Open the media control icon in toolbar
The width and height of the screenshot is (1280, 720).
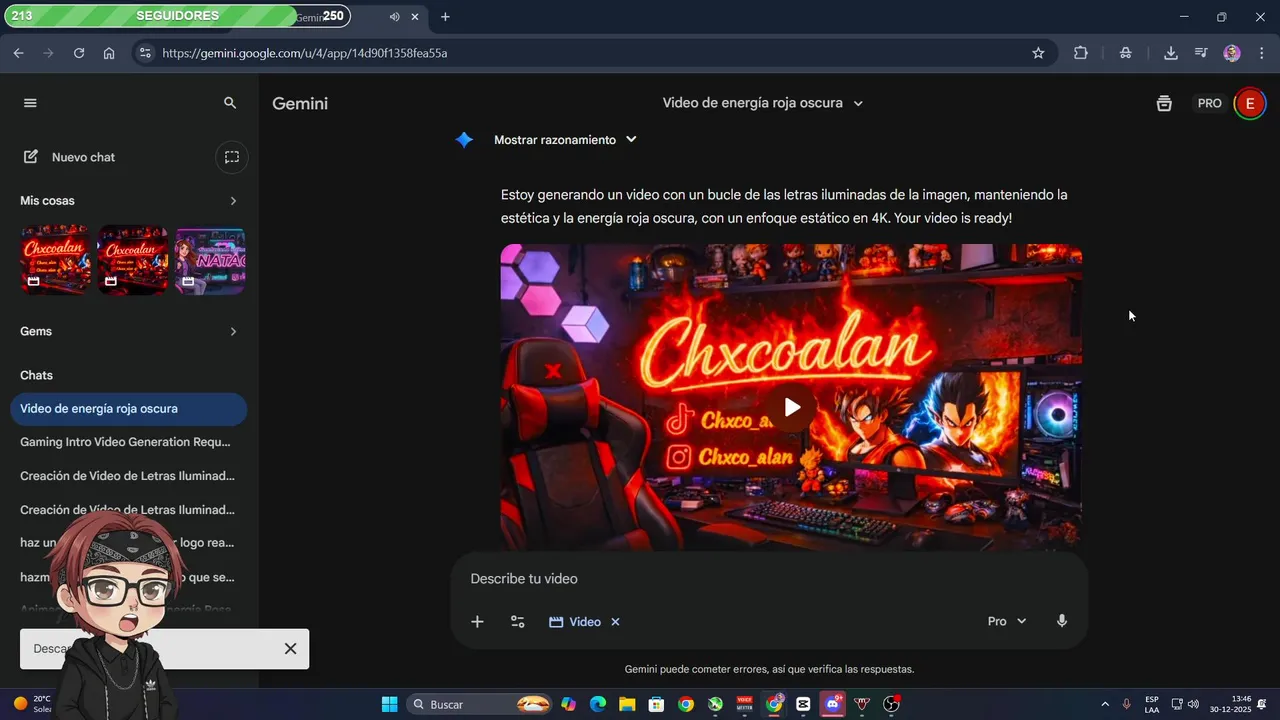tap(1202, 53)
